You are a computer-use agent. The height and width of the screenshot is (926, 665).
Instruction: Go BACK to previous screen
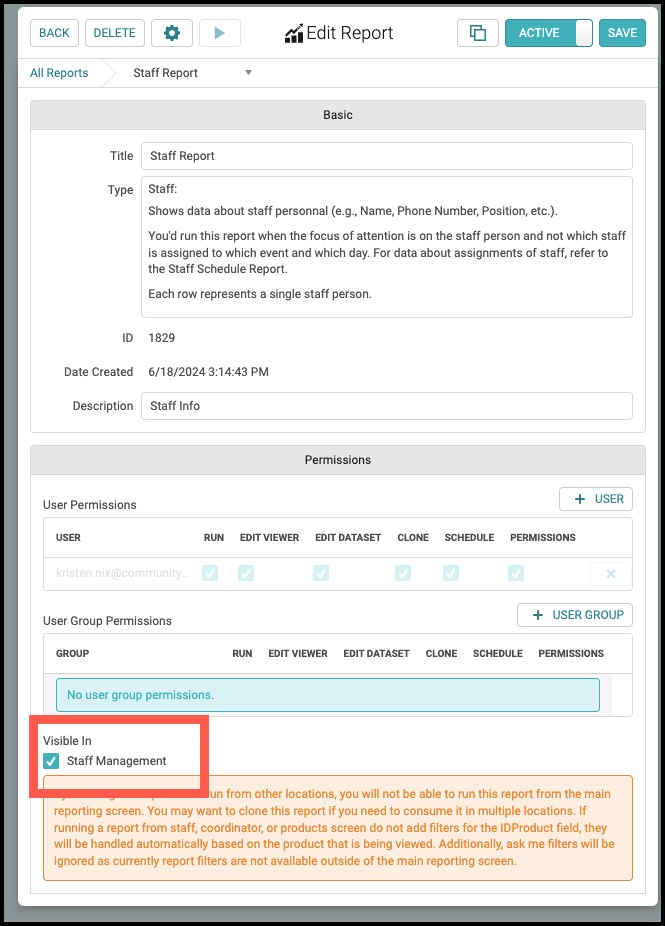[x=54, y=33]
